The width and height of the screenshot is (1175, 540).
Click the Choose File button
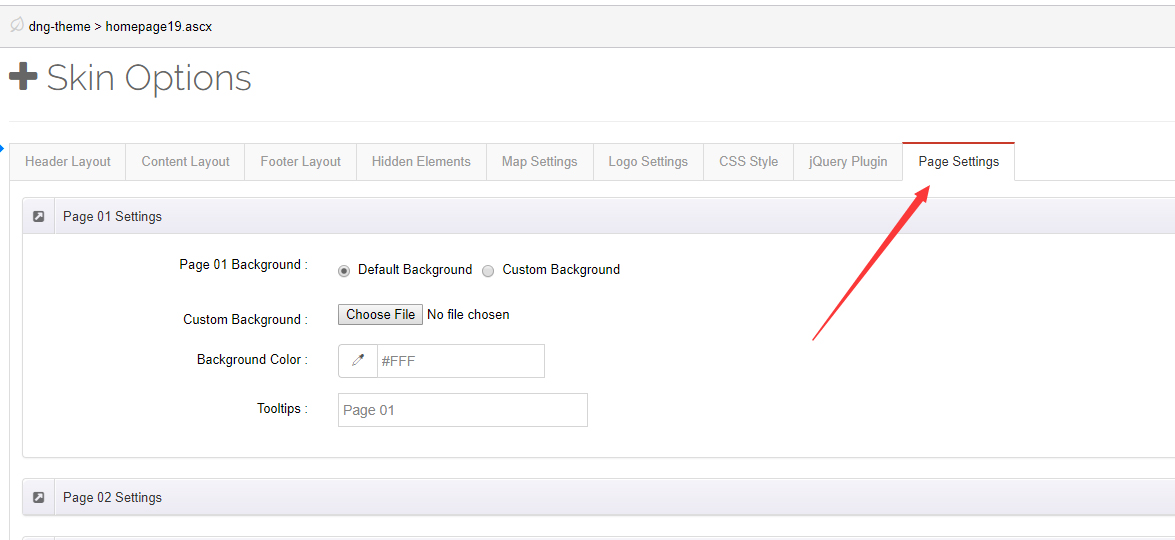(x=380, y=314)
